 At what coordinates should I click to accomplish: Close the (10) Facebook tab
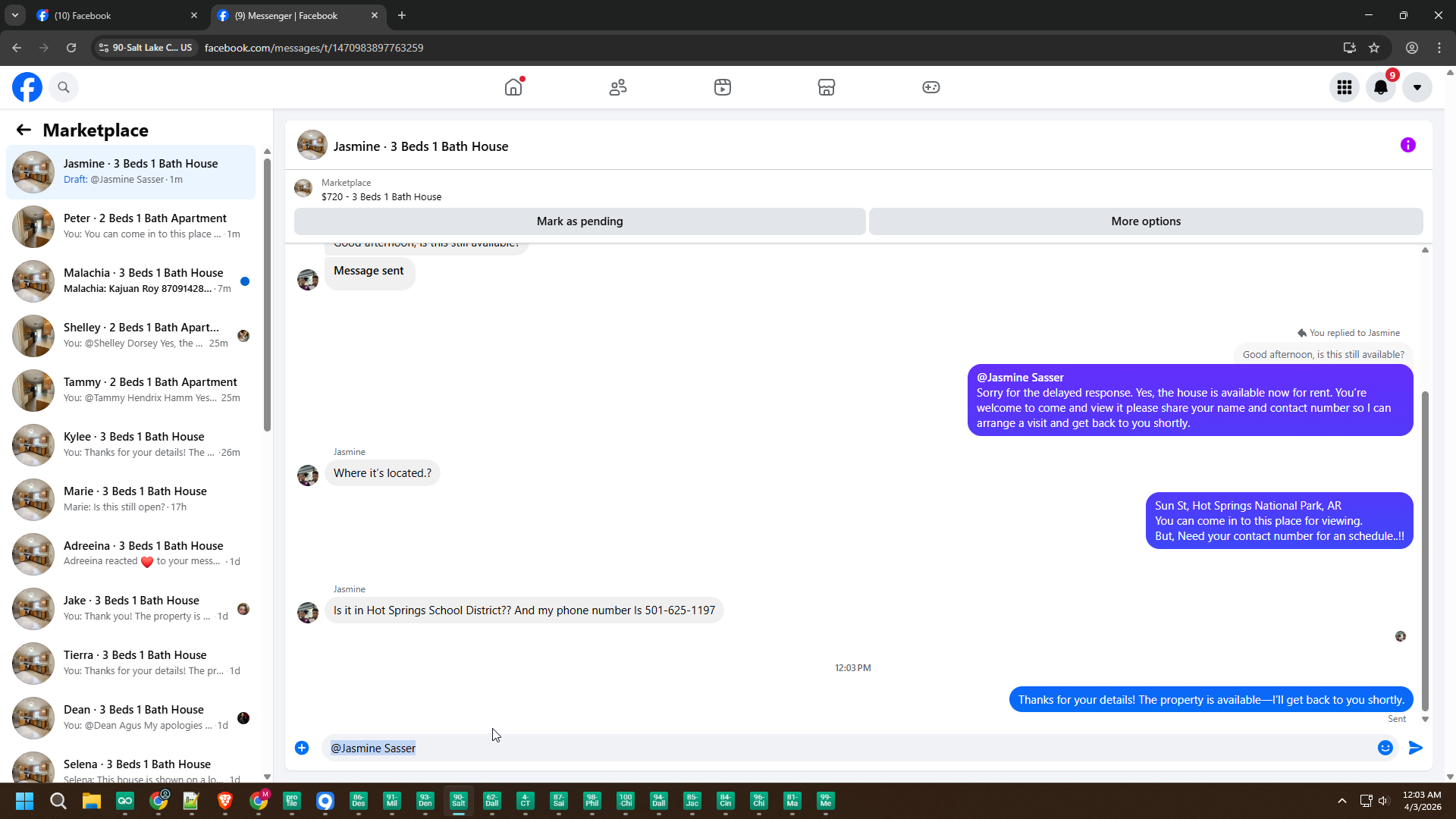(194, 15)
